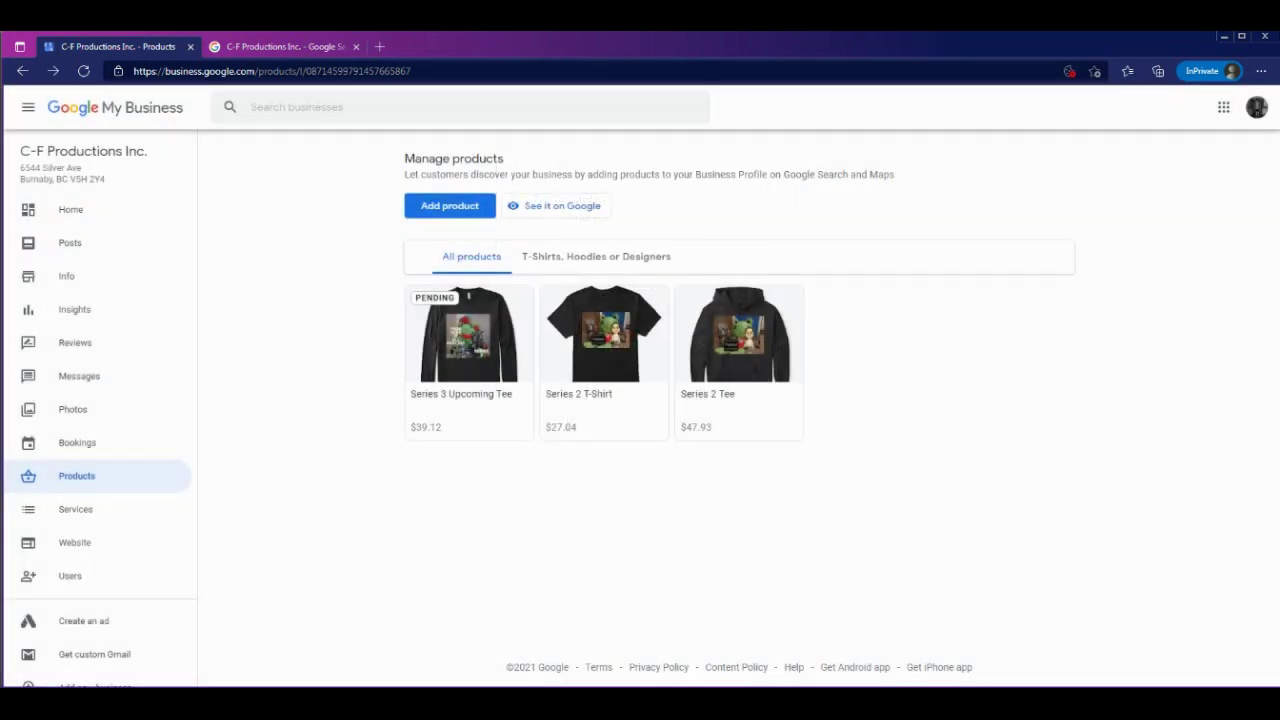The image size is (1280, 720).
Task: Open the hamburger main menu icon
Action: [x=28, y=107]
